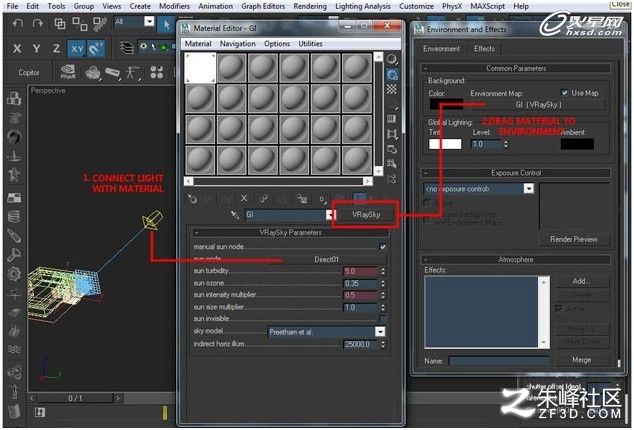Screen dimensions: 634x430
Task: Click the sun turbidity value field
Action: [x=361, y=271]
